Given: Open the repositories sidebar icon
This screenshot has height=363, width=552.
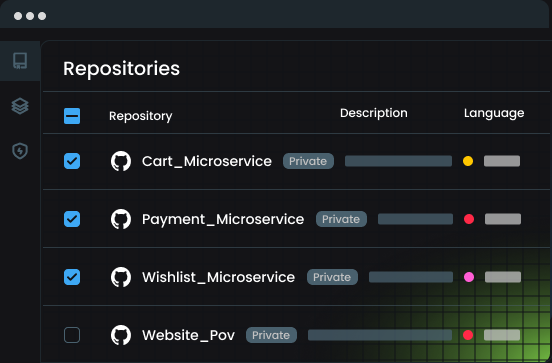Looking at the screenshot, I should [x=20, y=61].
